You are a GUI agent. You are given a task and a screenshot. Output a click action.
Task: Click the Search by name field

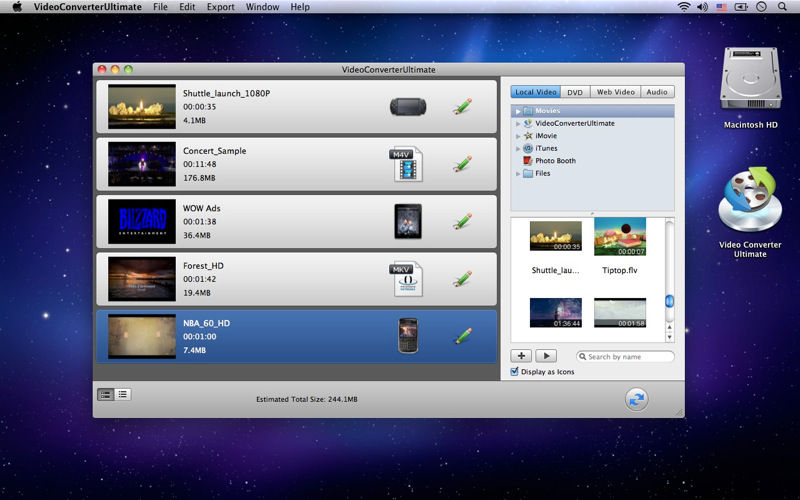coord(626,357)
